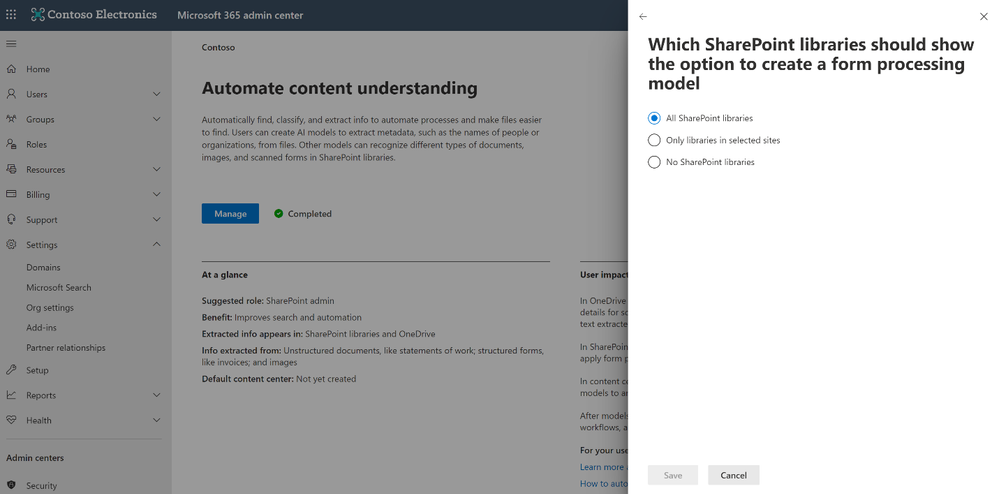
Task: Click the Roles icon in sidebar
Action: pos(11,145)
